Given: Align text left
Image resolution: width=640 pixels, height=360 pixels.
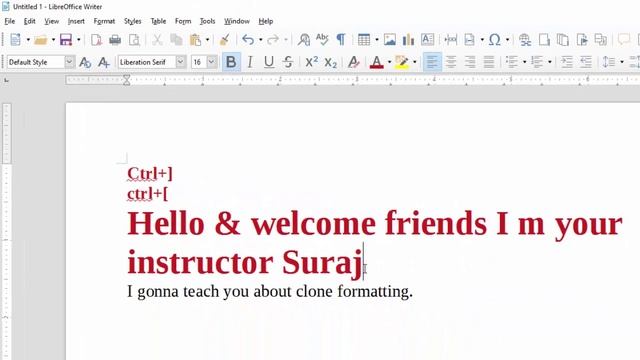Looking at the screenshot, I should (432, 62).
